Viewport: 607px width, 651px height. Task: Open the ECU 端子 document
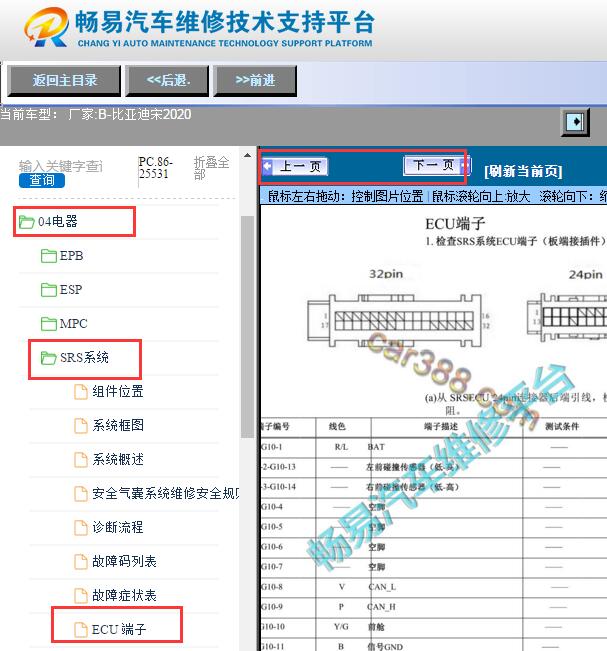point(119,629)
